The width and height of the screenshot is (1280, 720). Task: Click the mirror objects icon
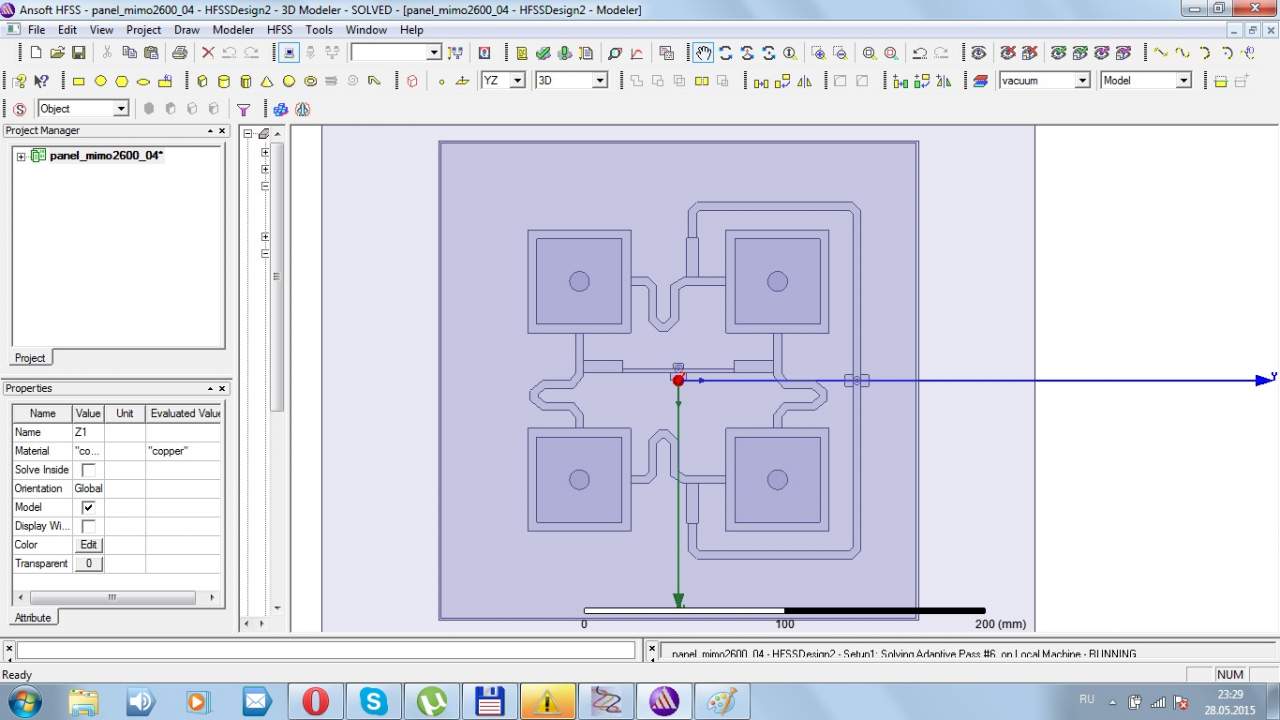806,81
